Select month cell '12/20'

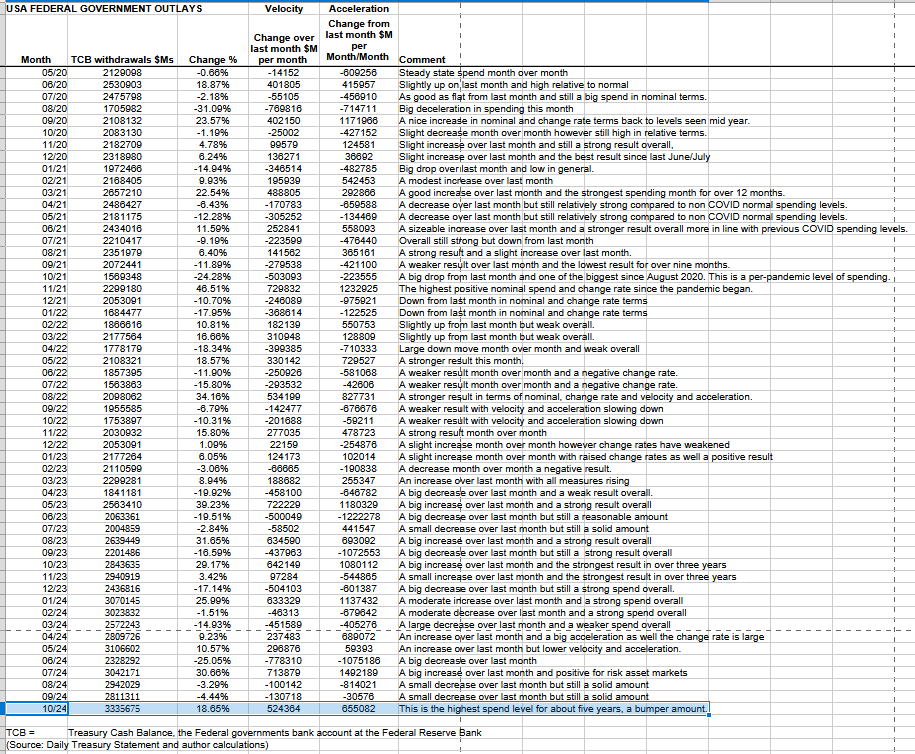tap(54, 157)
